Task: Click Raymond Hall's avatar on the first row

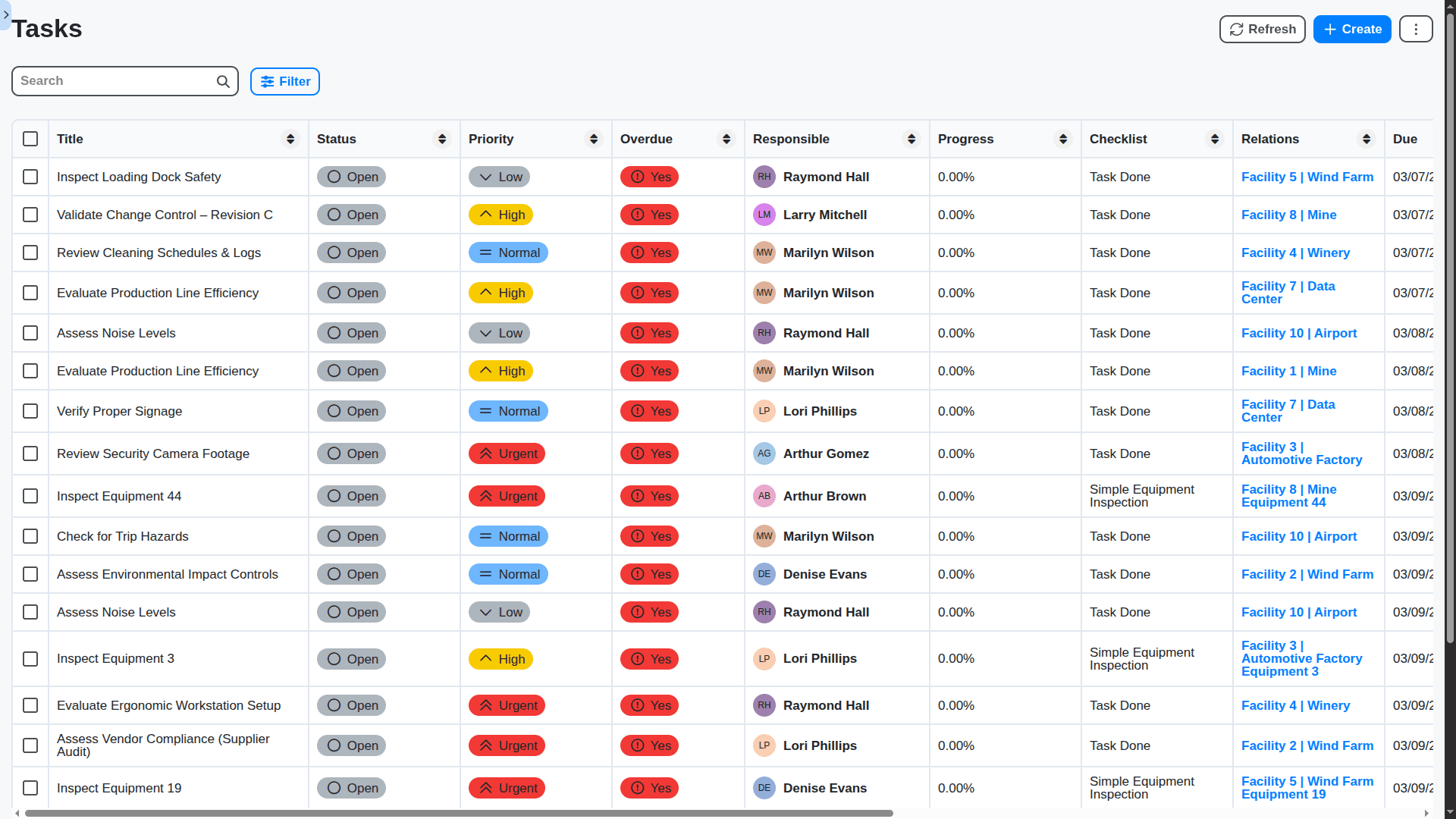Action: 764,177
